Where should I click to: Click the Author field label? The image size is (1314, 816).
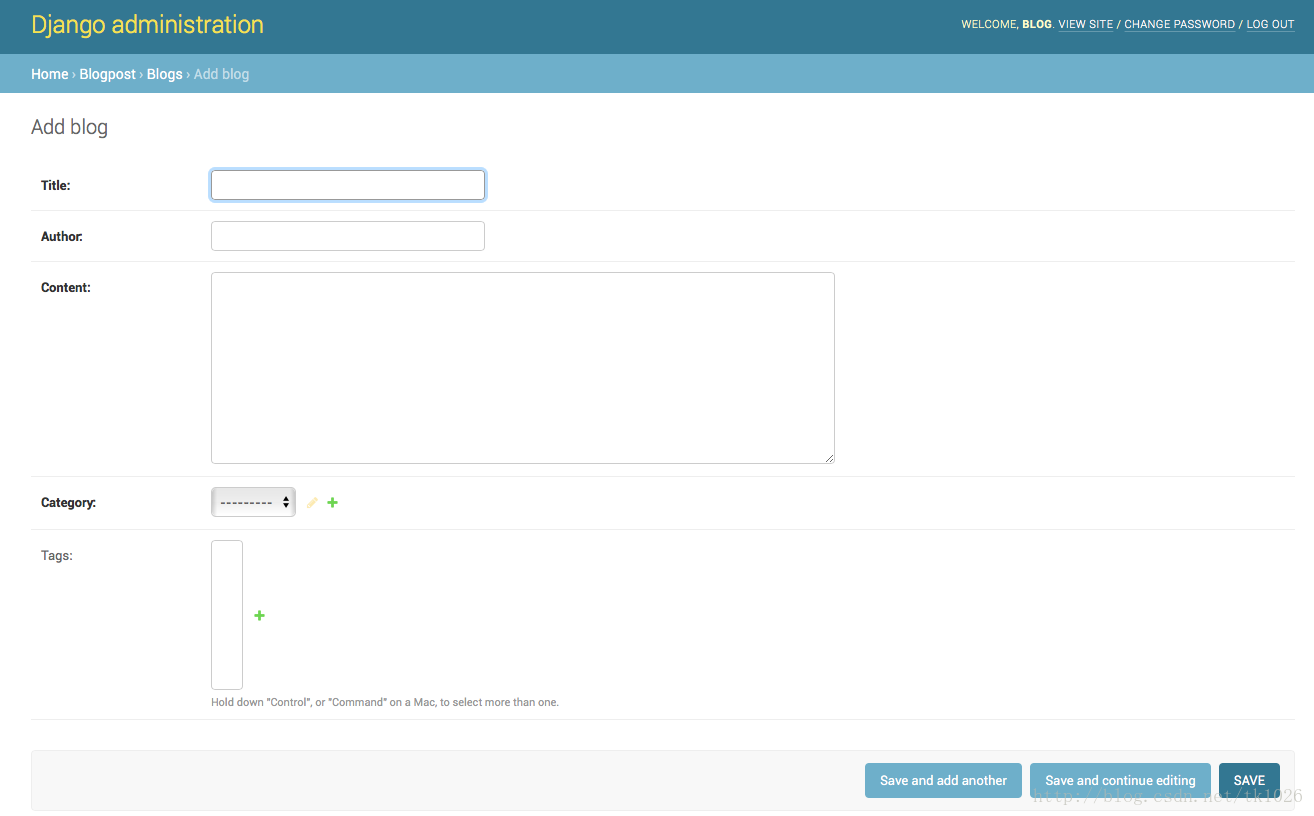[x=62, y=237]
